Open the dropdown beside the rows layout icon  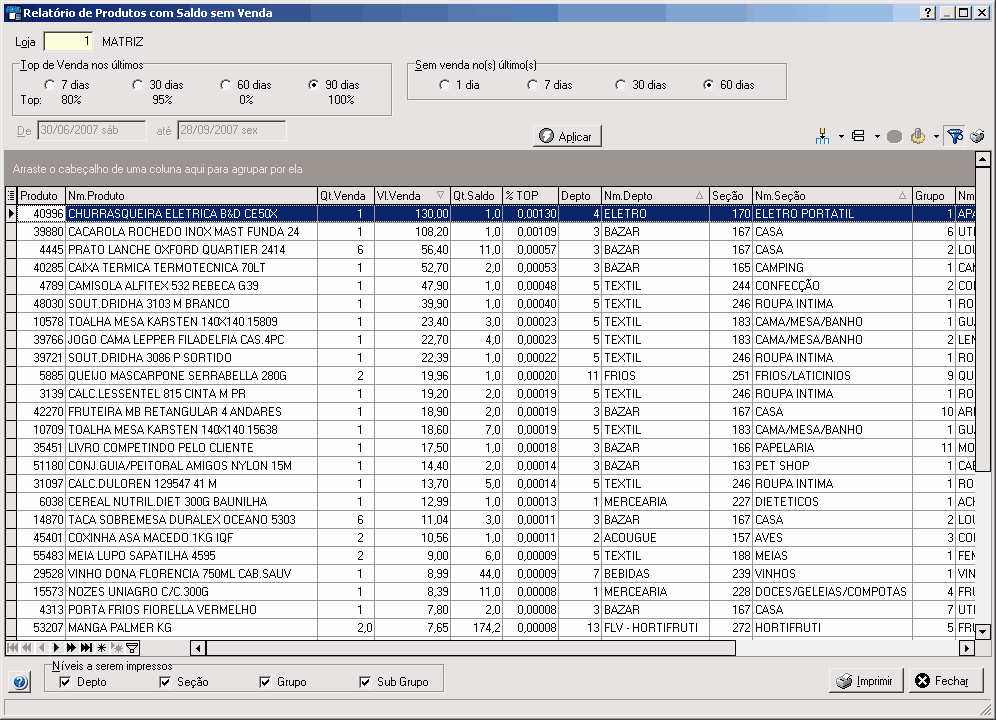[877, 137]
